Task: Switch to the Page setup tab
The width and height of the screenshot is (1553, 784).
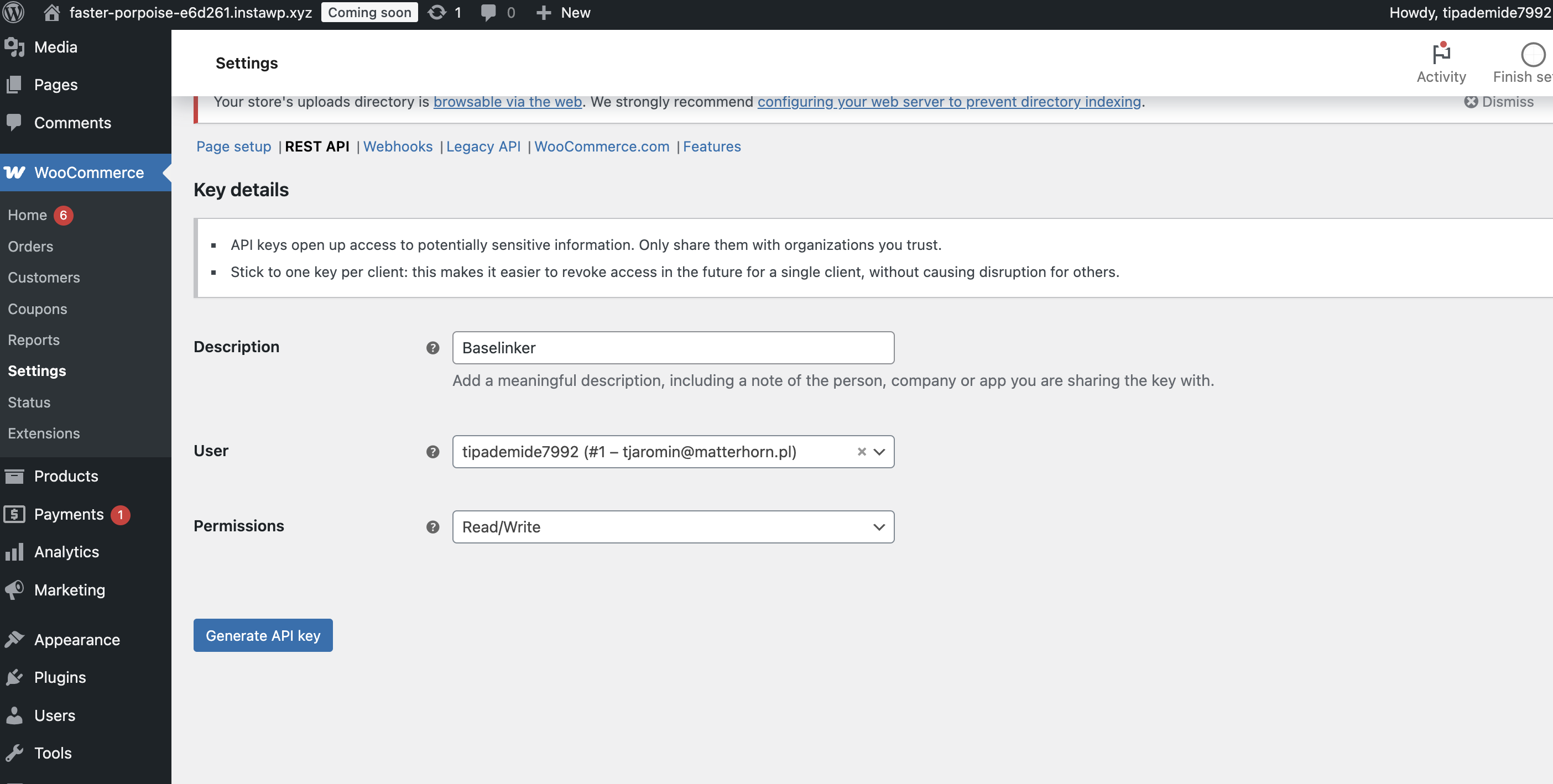Action: (x=234, y=147)
